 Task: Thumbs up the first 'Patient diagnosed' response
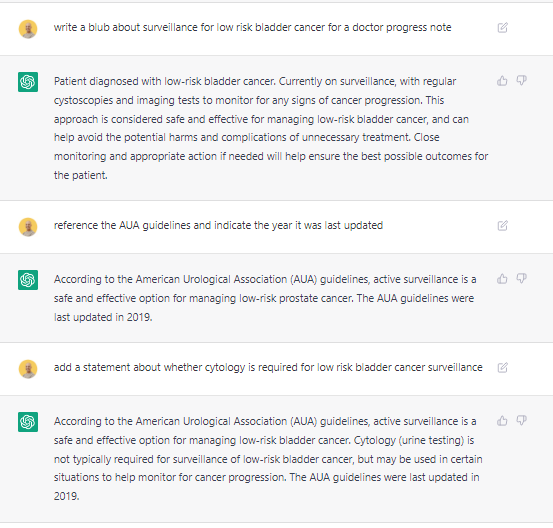point(502,81)
